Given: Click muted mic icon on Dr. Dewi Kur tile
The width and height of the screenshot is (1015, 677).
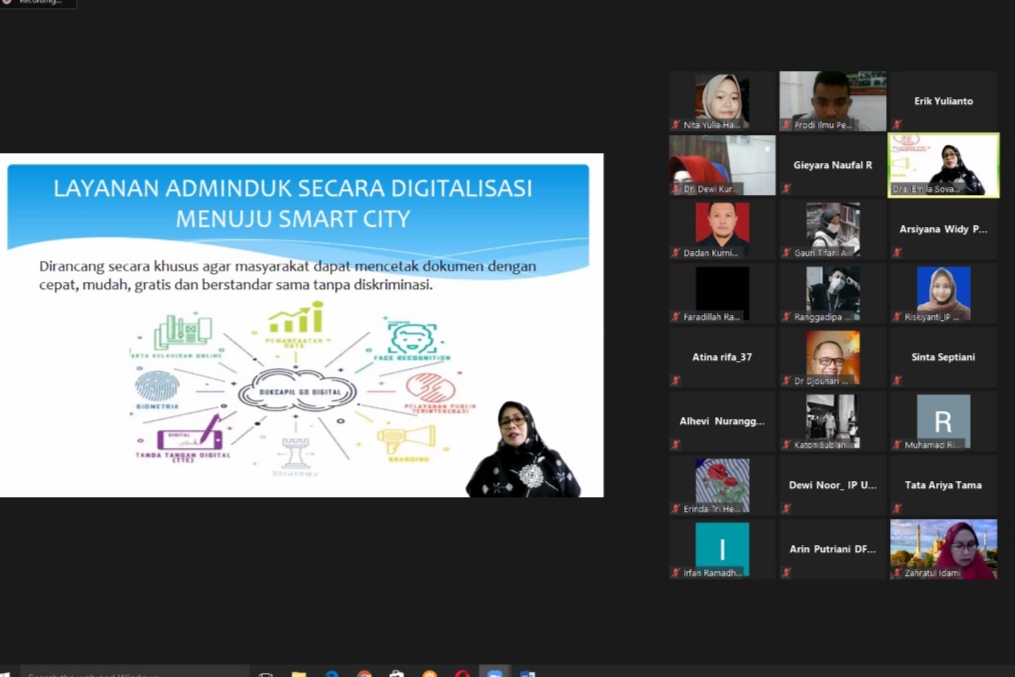Looking at the screenshot, I should click(676, 188).
